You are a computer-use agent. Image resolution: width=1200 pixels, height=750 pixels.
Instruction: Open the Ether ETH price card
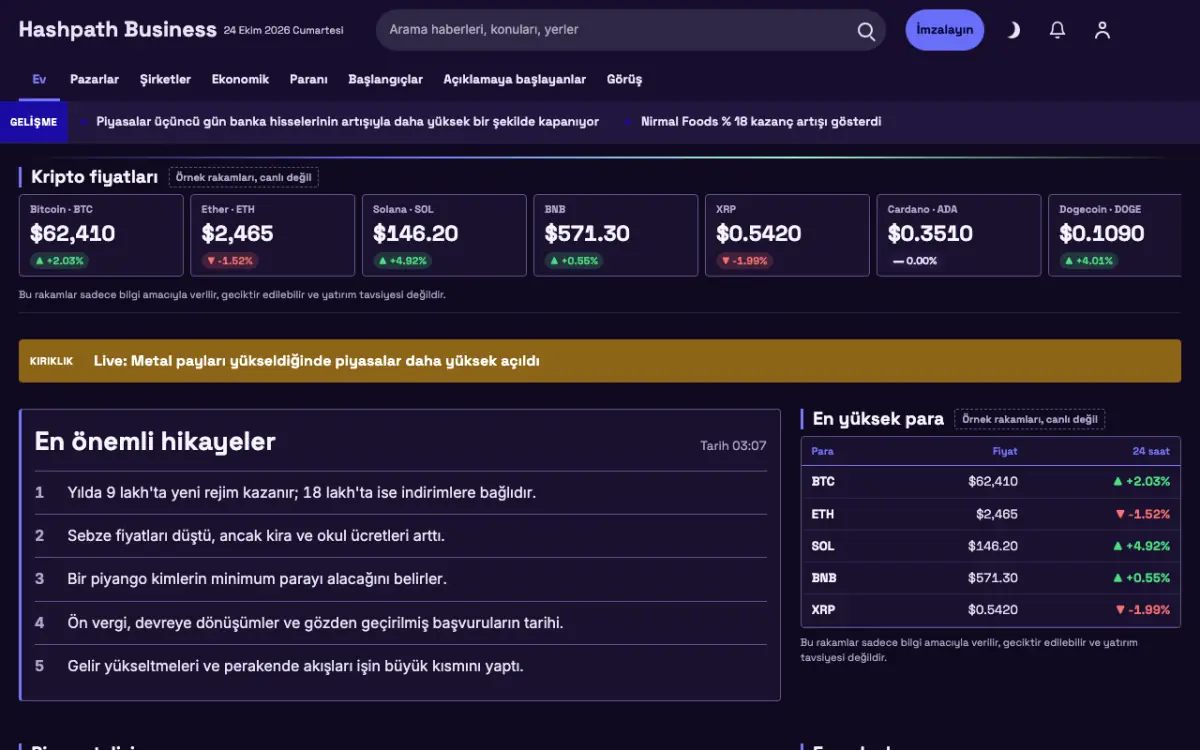[273, 235]
